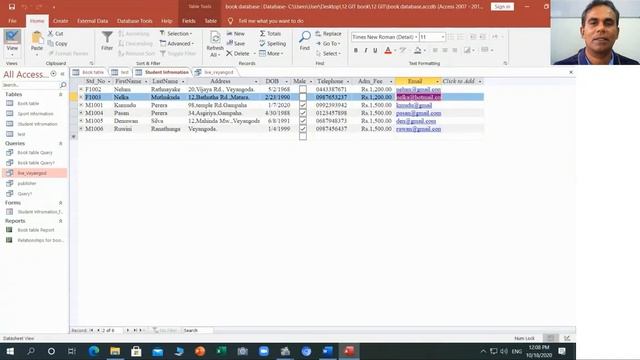640x360 pixels.
Task: Click the Click to Add column header
Action: click(x=462, y=81)
